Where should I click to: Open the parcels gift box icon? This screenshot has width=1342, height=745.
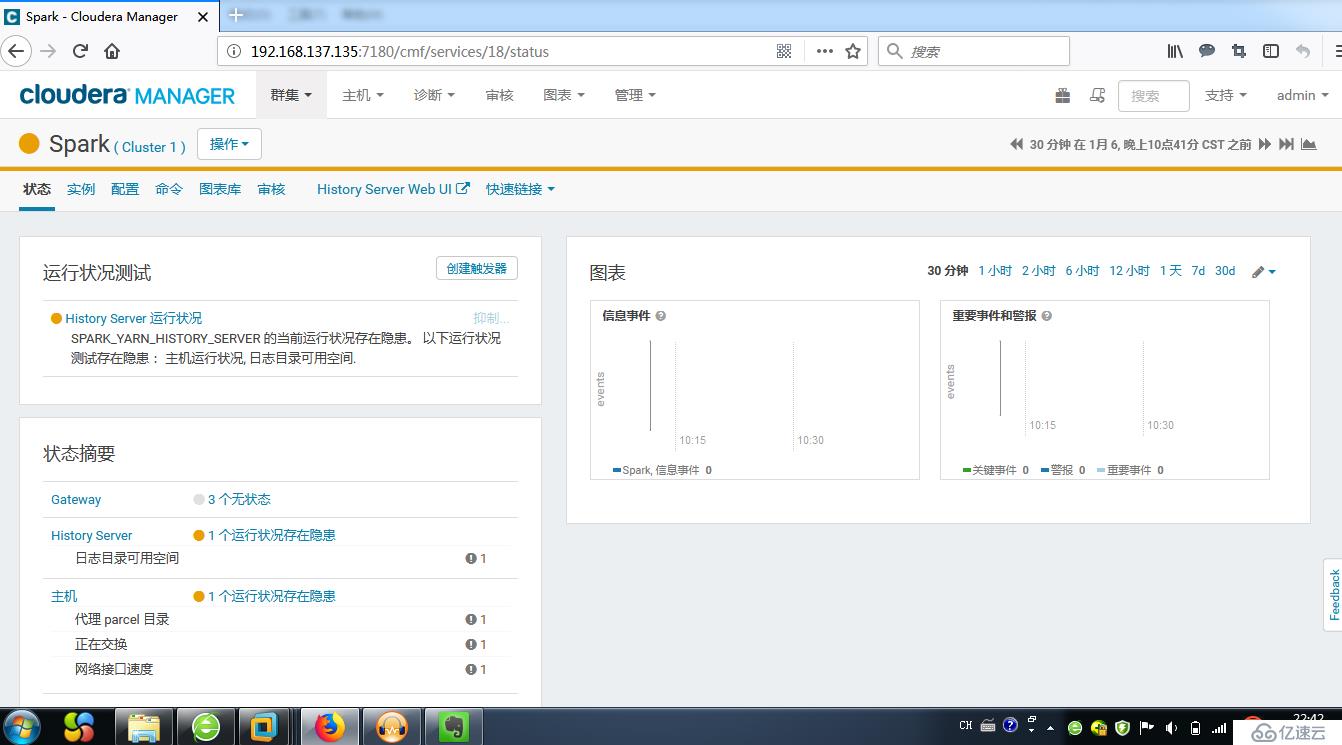pyautogui.click(x=1063, y=95)
